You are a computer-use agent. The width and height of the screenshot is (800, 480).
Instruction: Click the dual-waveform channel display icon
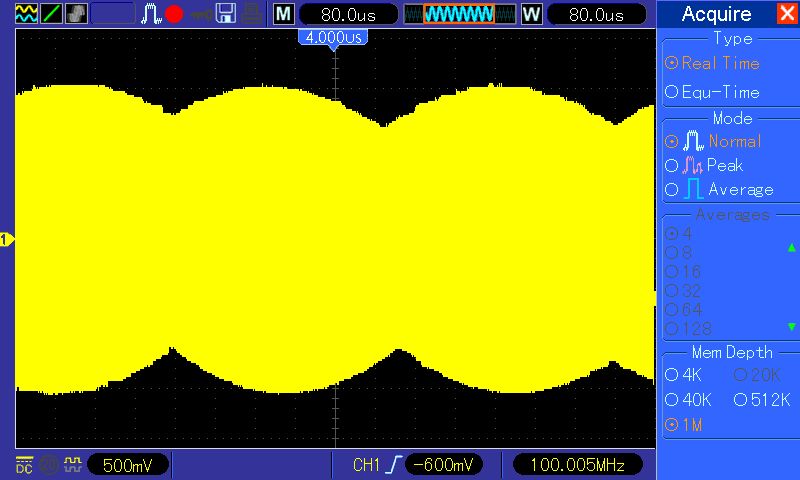click(26, 13)
